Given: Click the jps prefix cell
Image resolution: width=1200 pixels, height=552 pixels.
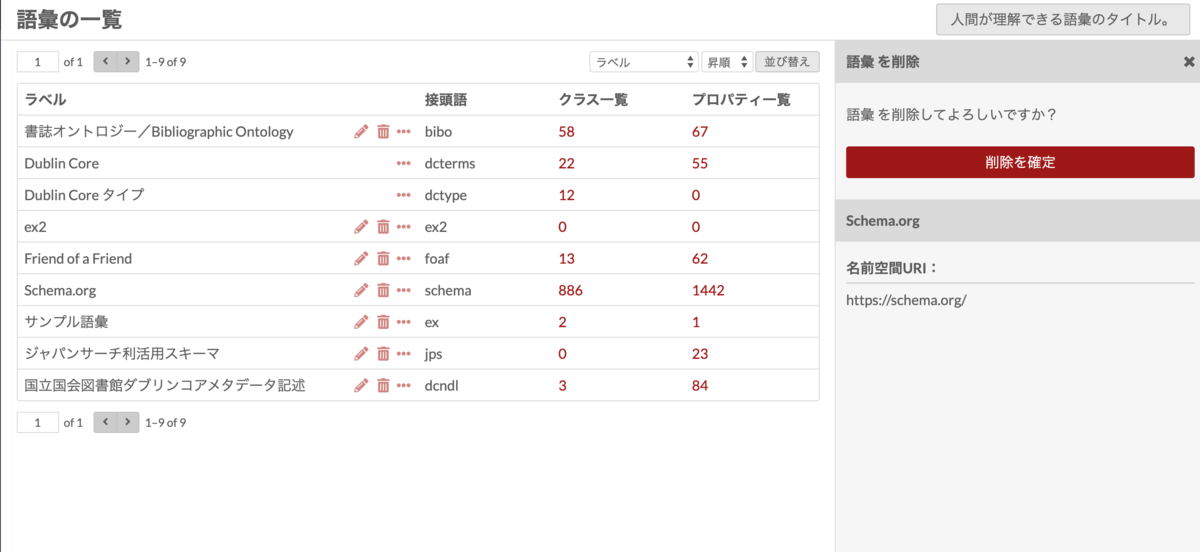Looking at the screenshot, I should click(434, 353).
